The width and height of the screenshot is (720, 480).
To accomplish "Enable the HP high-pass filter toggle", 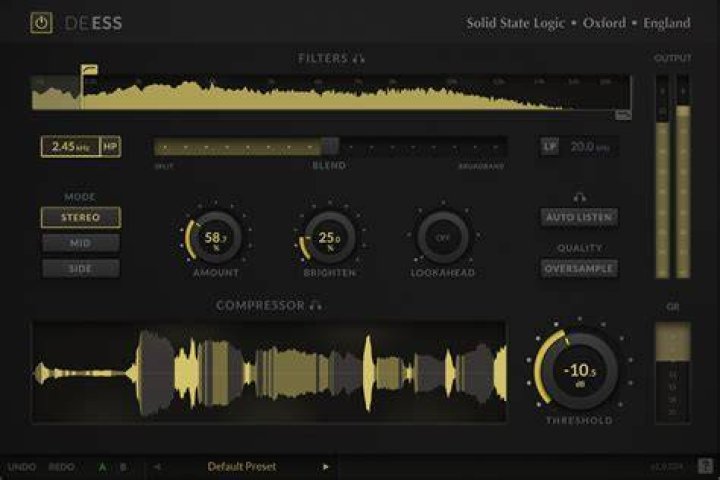I will click(111, 147).
